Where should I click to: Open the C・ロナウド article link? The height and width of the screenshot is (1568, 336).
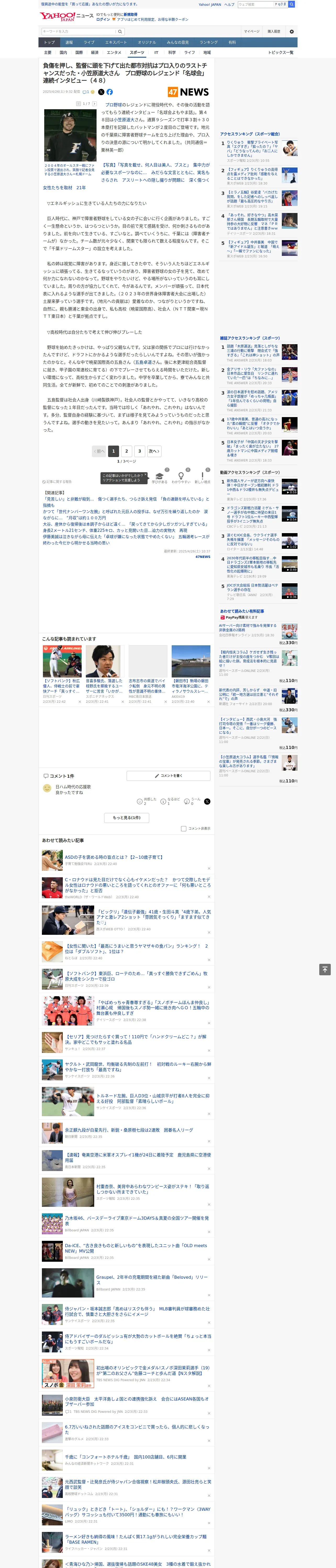click(138, 885)
